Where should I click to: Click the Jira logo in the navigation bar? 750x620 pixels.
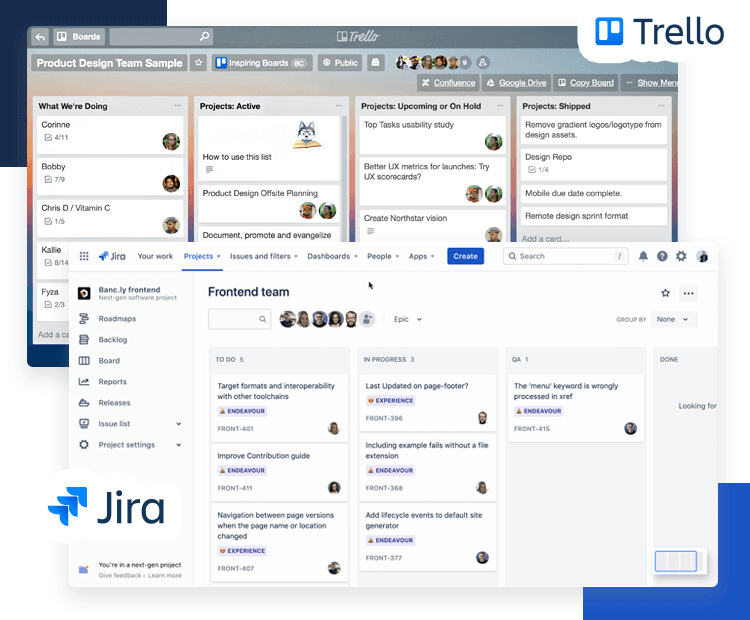point(112,256)
